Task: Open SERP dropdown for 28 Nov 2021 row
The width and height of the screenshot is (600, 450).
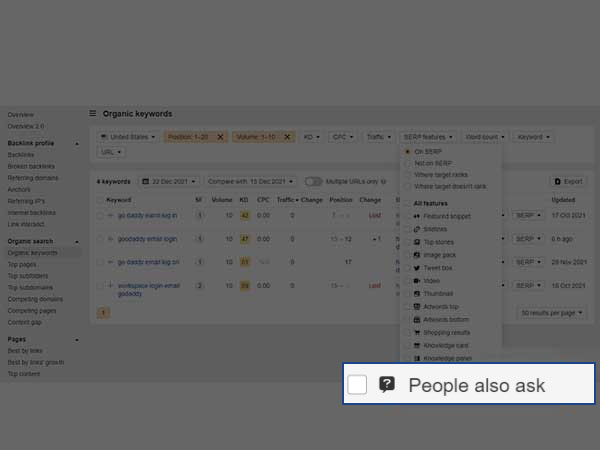Action: [528, 262]
